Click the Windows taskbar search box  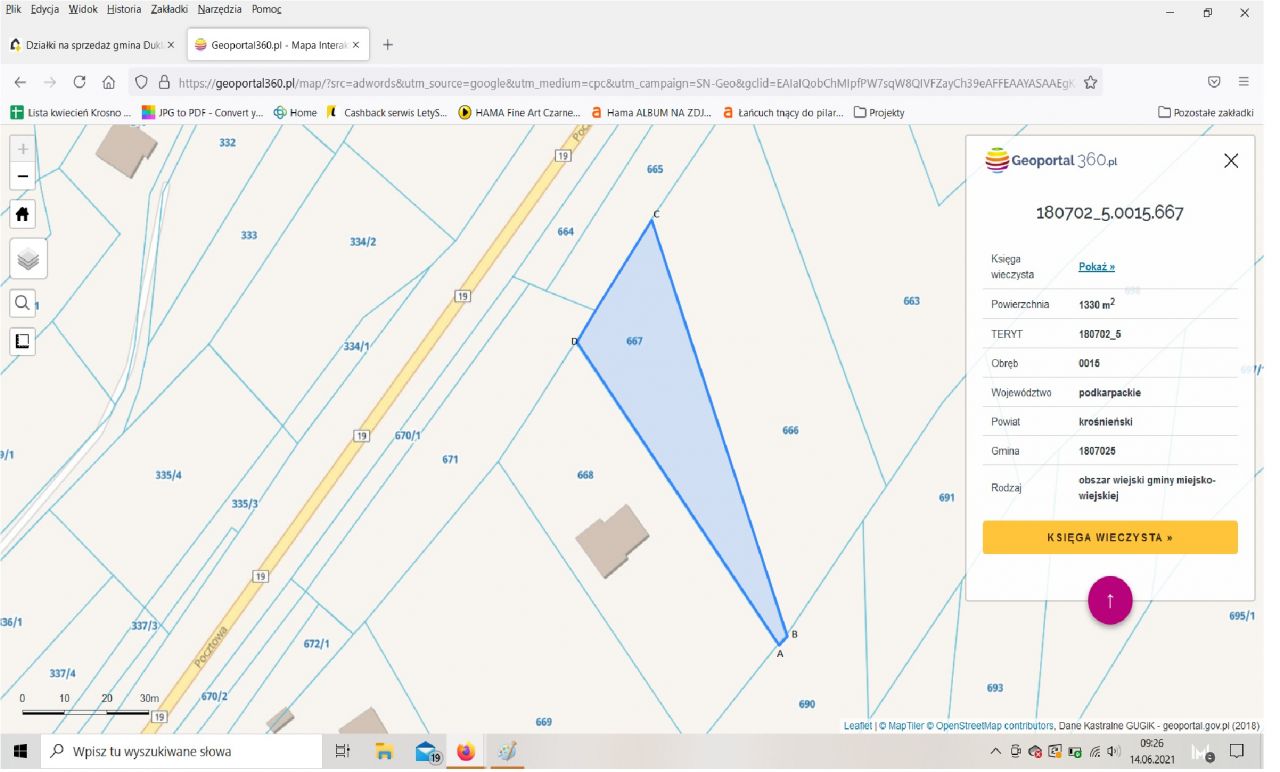click(180, 751)
